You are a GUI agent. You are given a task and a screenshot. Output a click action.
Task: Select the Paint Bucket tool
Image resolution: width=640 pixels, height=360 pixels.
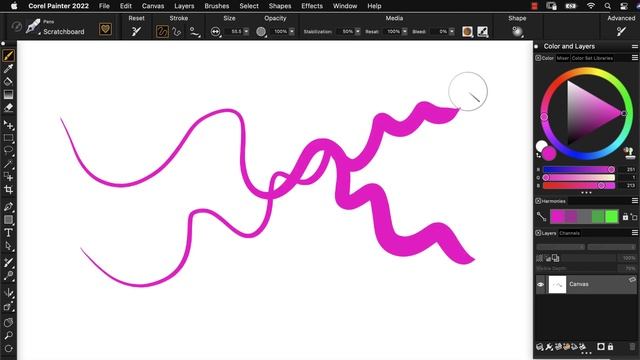[x=8, y=81]
